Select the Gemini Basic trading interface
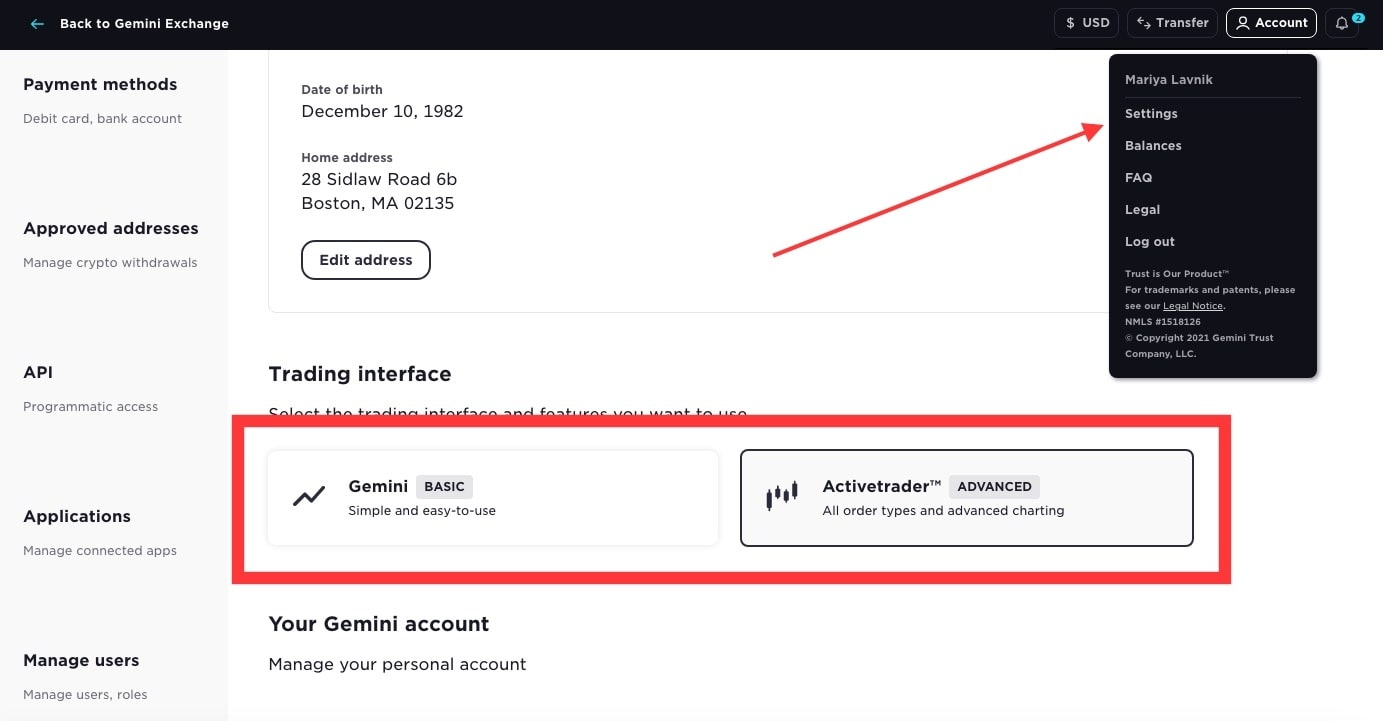 pos(492,497)
